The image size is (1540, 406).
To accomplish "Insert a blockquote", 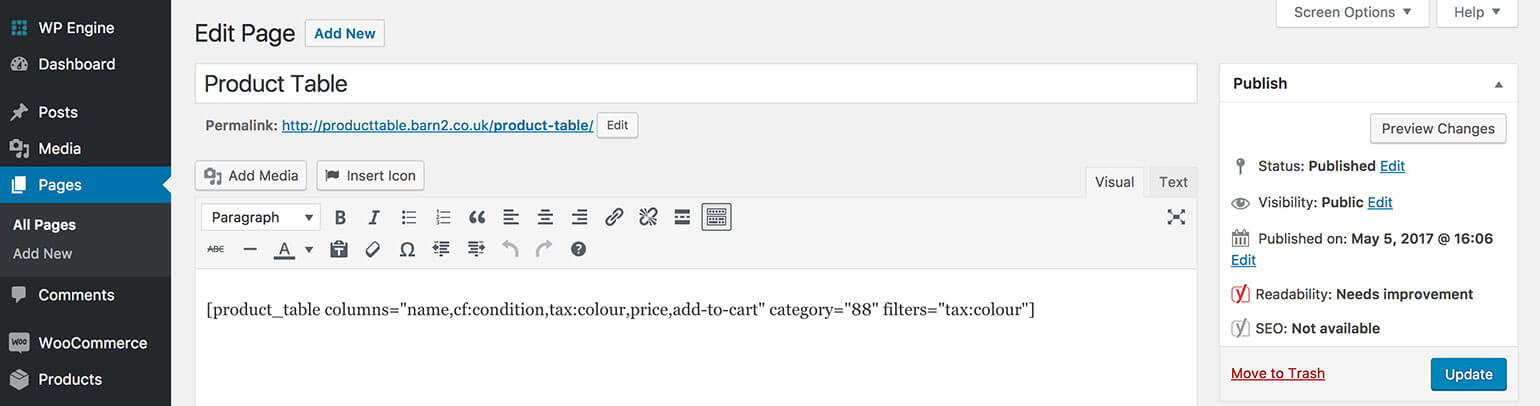I will tap(477, 217).
